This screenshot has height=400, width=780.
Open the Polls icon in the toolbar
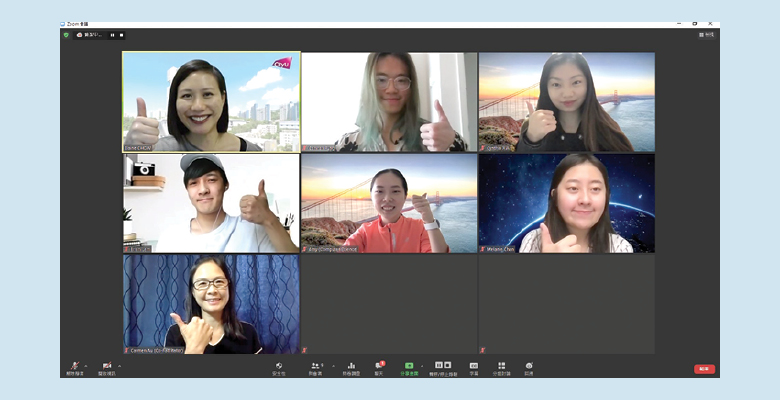(351, 366)
